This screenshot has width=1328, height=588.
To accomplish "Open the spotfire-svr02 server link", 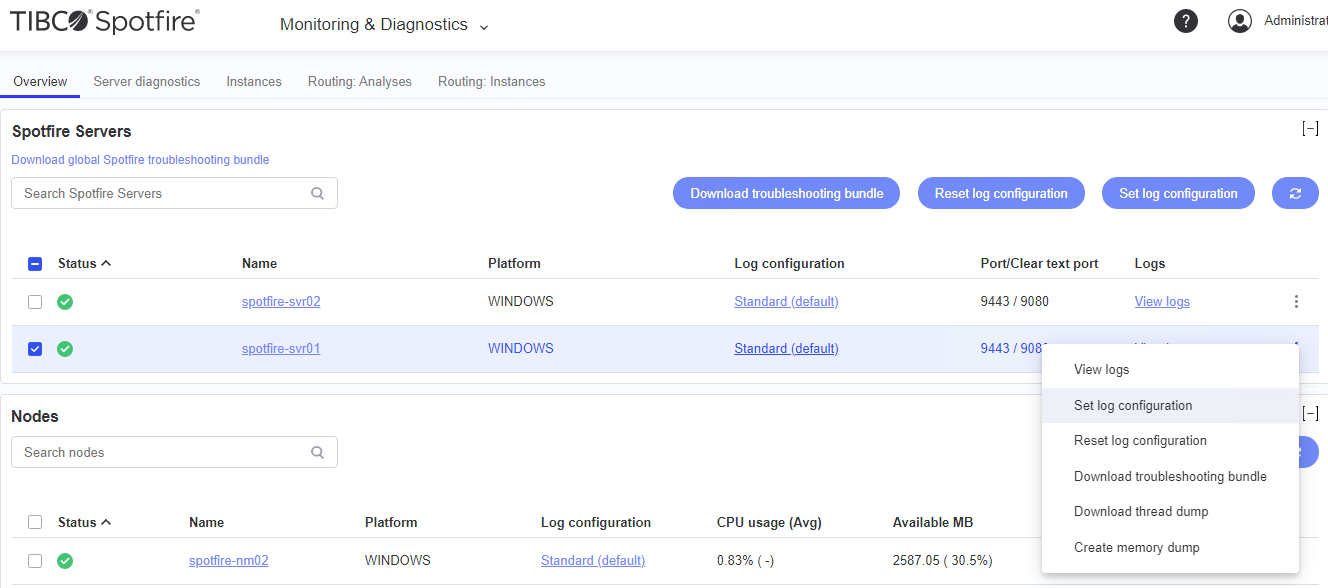I will coord(281,302).
